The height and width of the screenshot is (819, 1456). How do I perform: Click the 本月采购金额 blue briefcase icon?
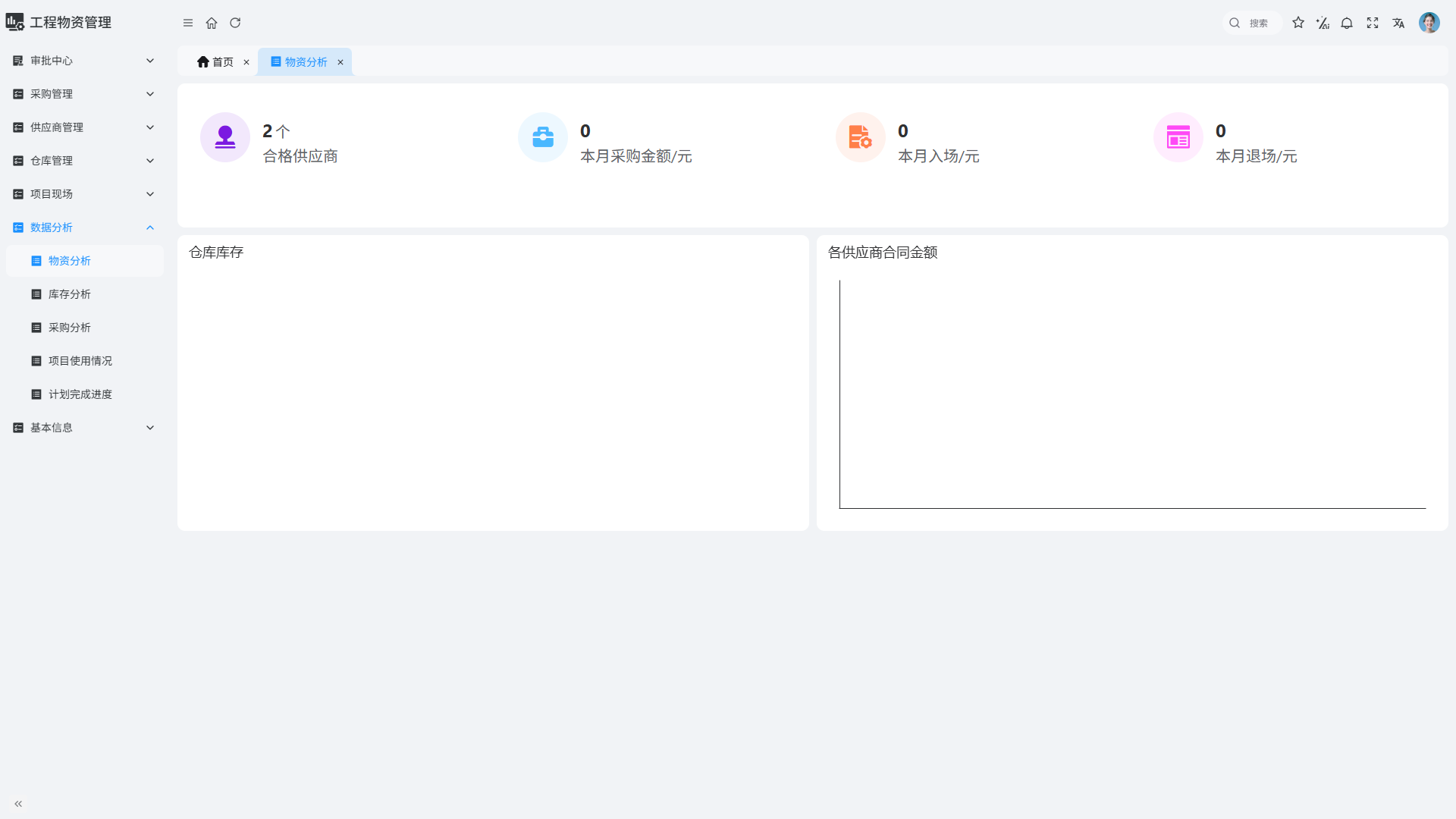point(543,137)
